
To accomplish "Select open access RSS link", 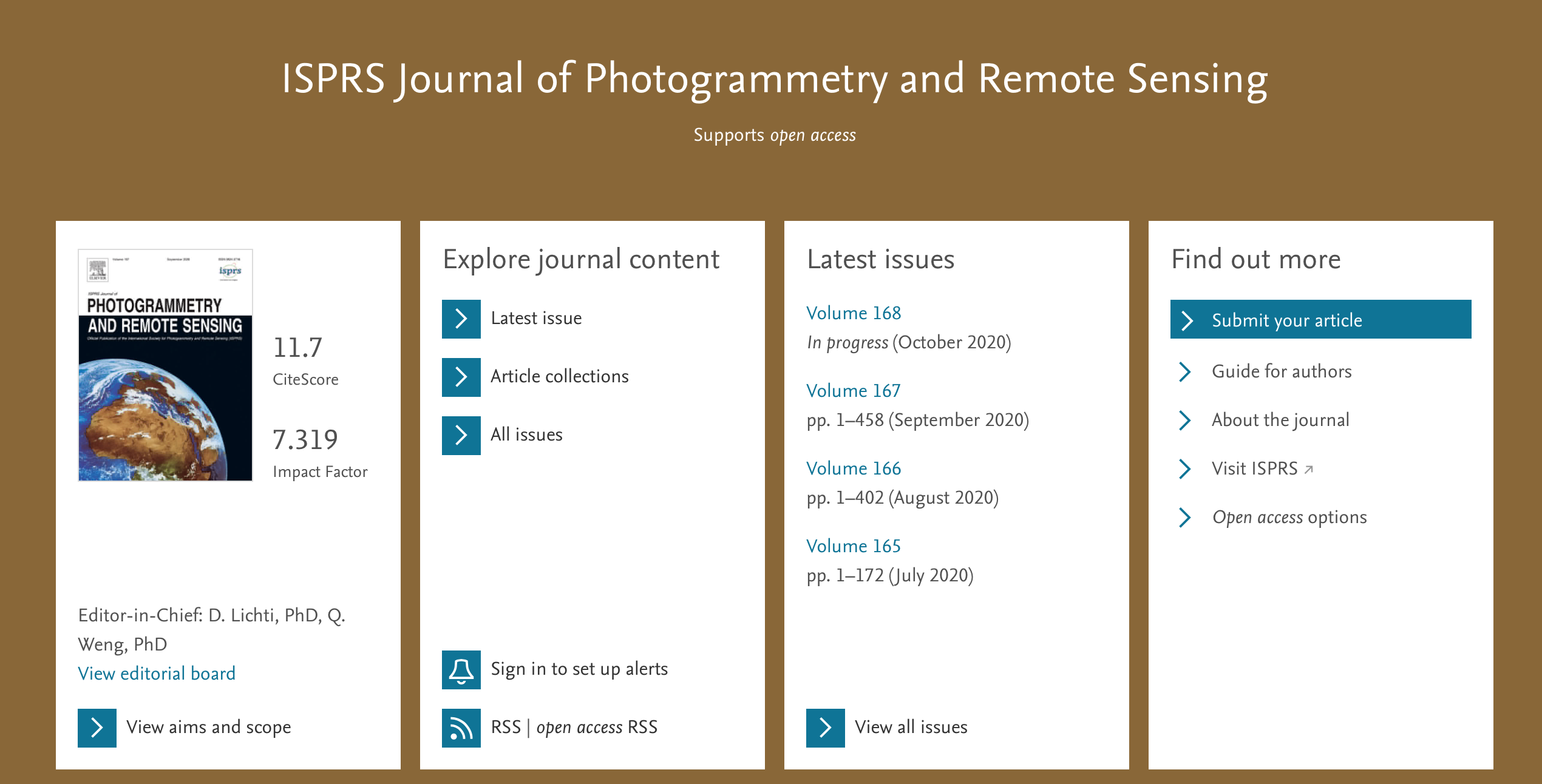I will (x=596, y=727).
